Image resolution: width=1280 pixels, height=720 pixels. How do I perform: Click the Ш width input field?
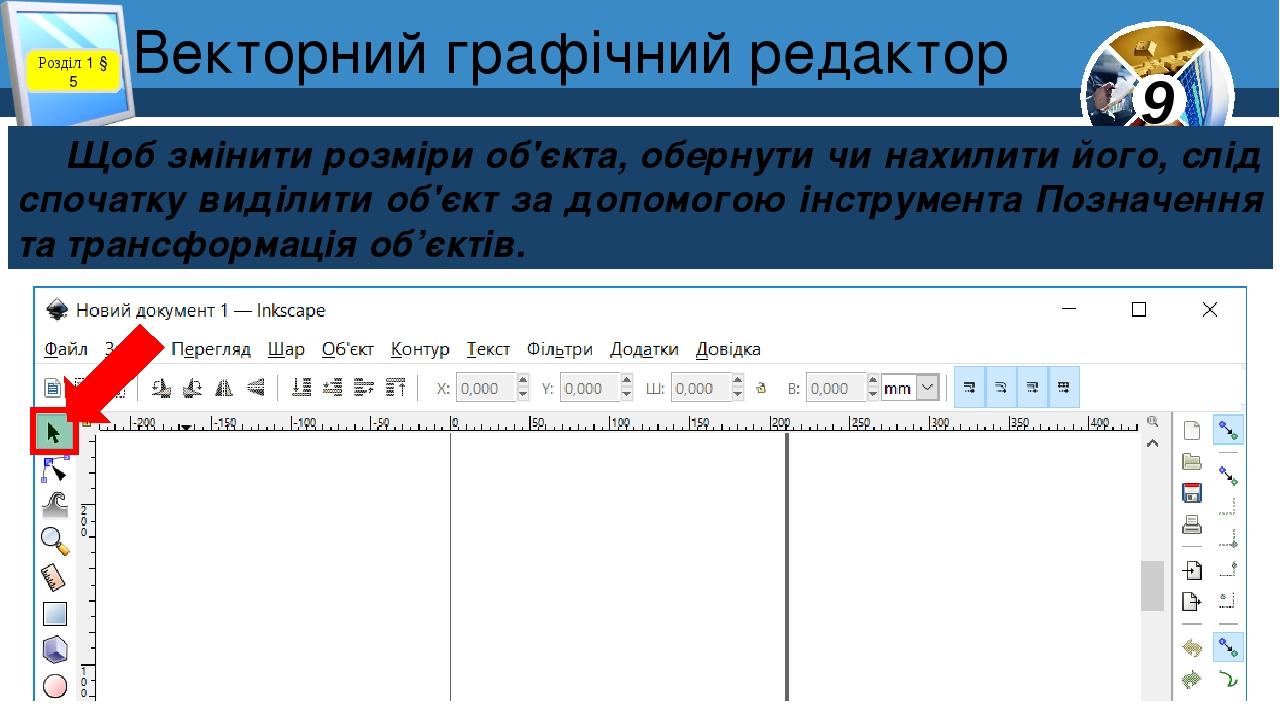tap(702, 388)
